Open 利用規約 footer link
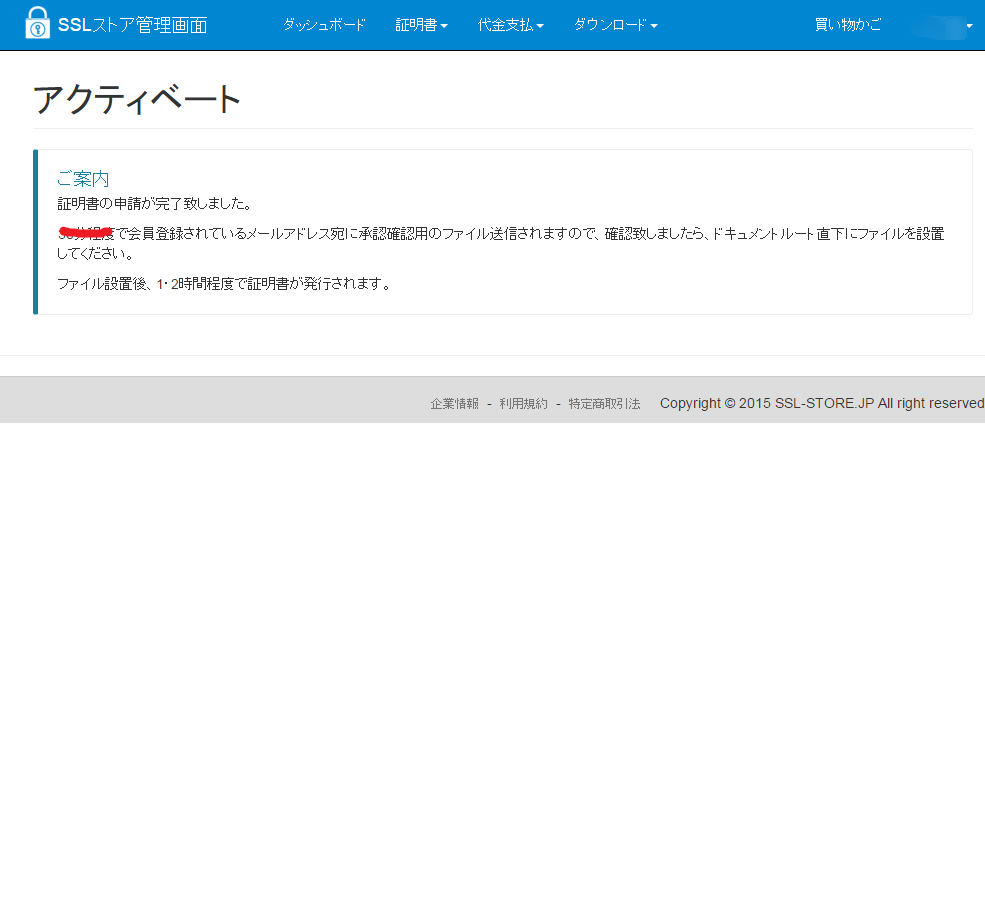Viewport: 985px width, 916px height. click(523, 403)
